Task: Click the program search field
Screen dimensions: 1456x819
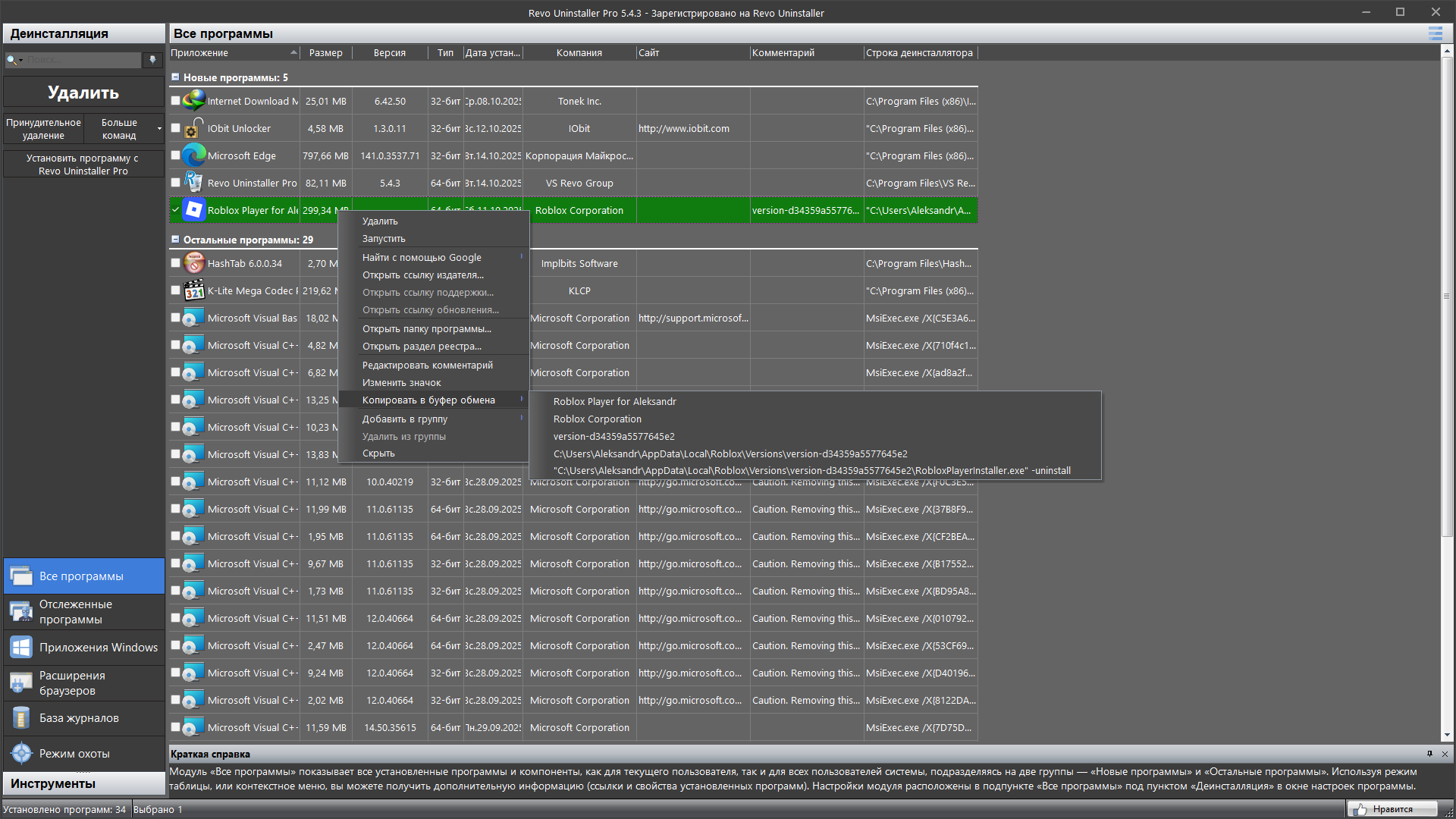Action: (x=82, y=60)
